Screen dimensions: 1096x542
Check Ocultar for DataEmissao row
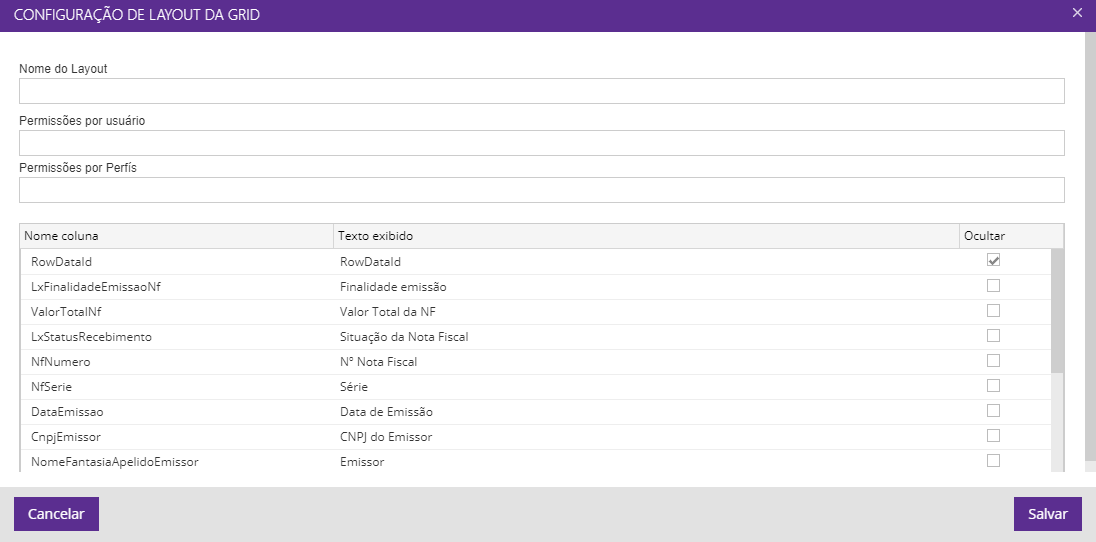(x=993, y=410)
